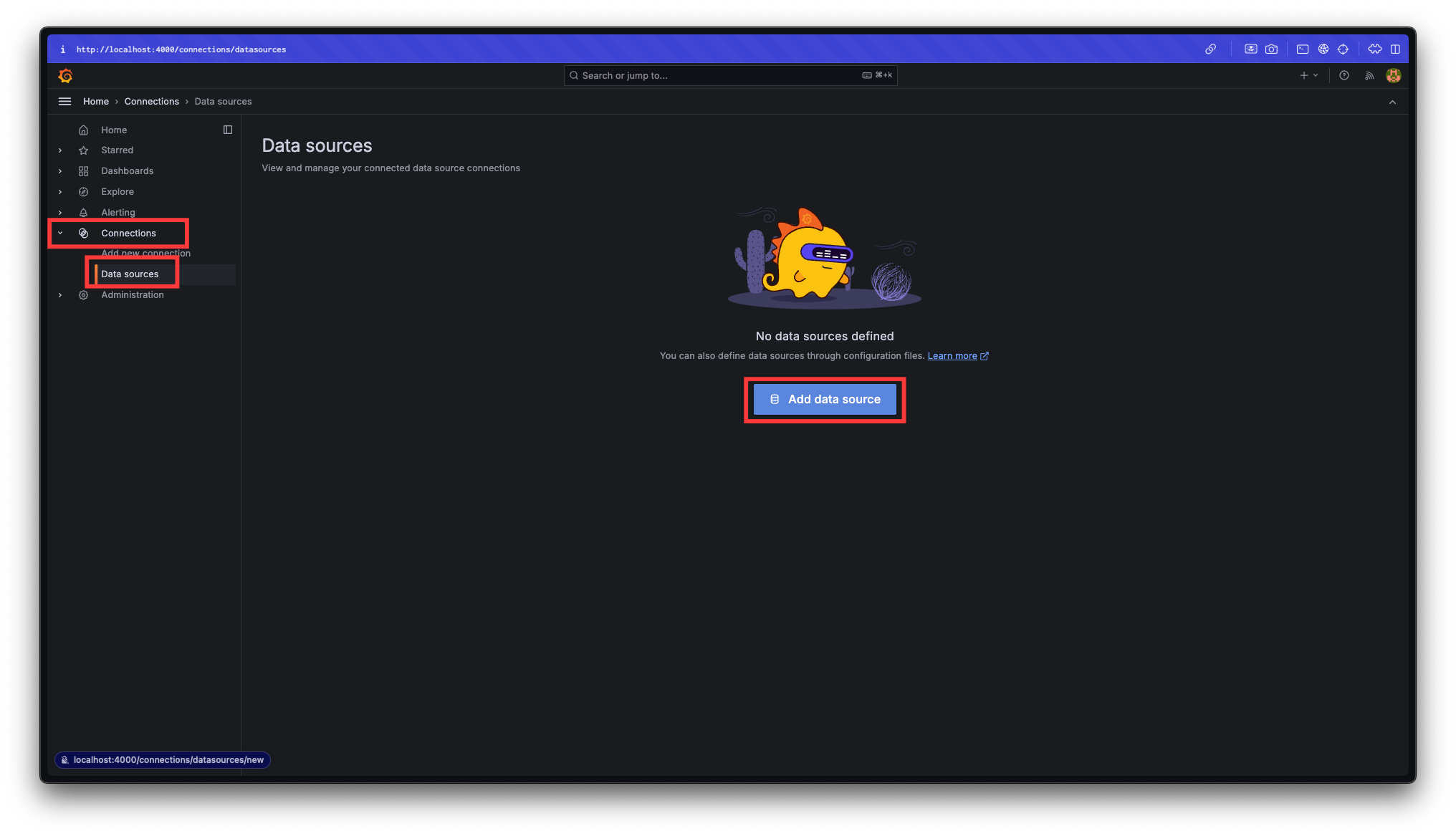Click the crosshair inspect element icon
Image resolution: width=1456 pixels, height=836 pixels.
(1344, 49)
